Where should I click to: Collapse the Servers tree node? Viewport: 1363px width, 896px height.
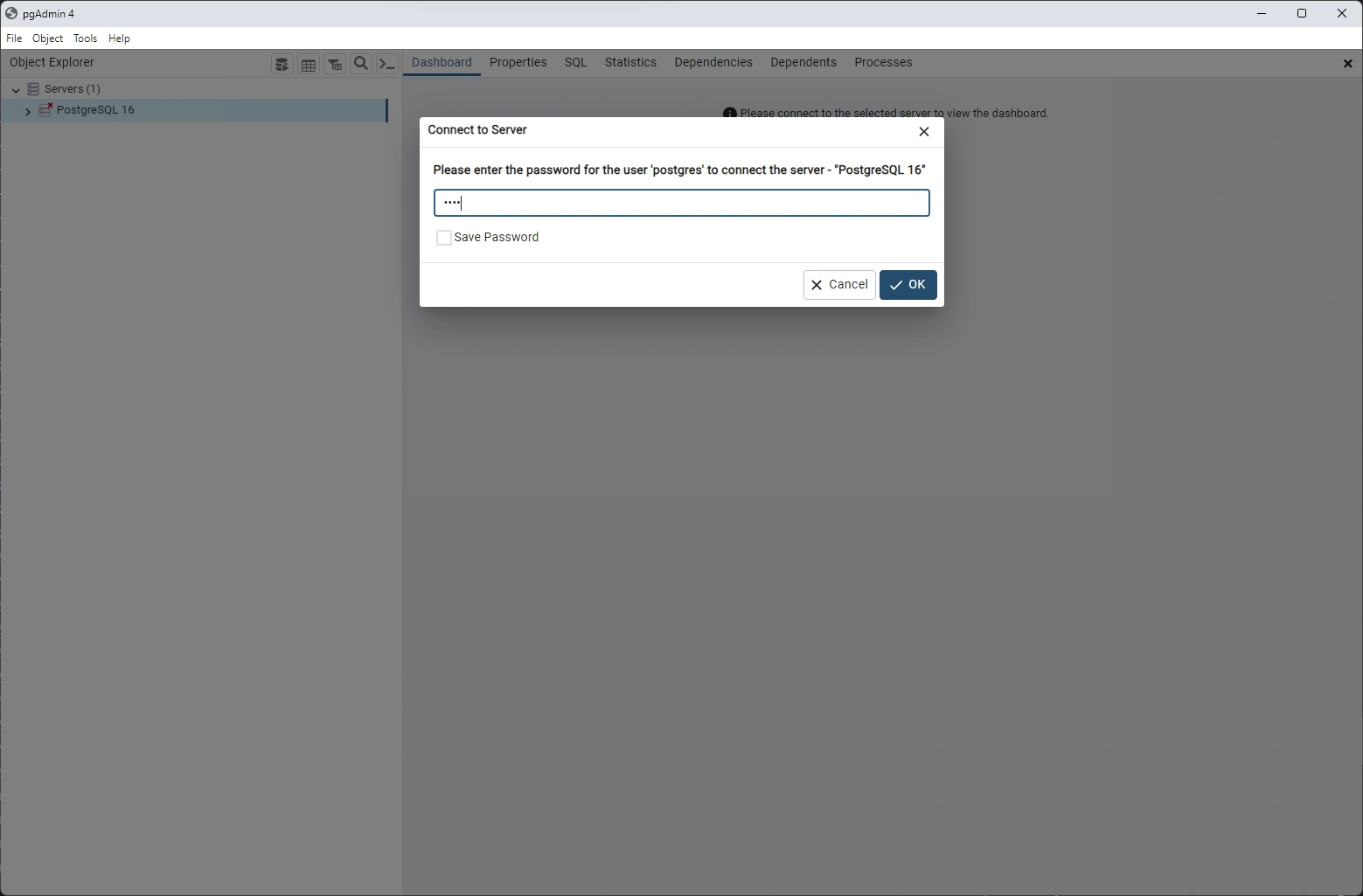point(15,88)
